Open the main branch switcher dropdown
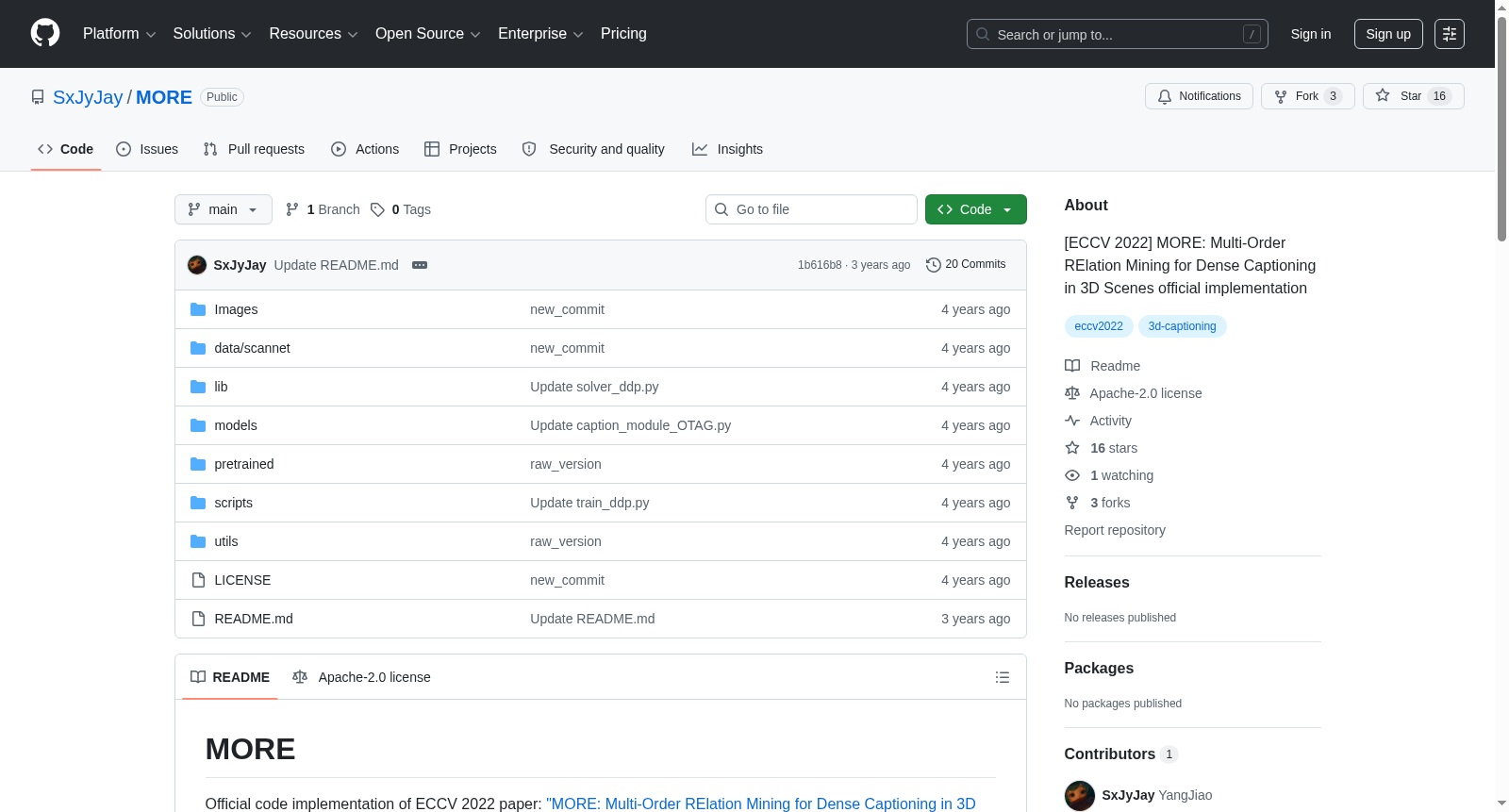Screen dimensions: 1509x812 (x=224, y=209)
